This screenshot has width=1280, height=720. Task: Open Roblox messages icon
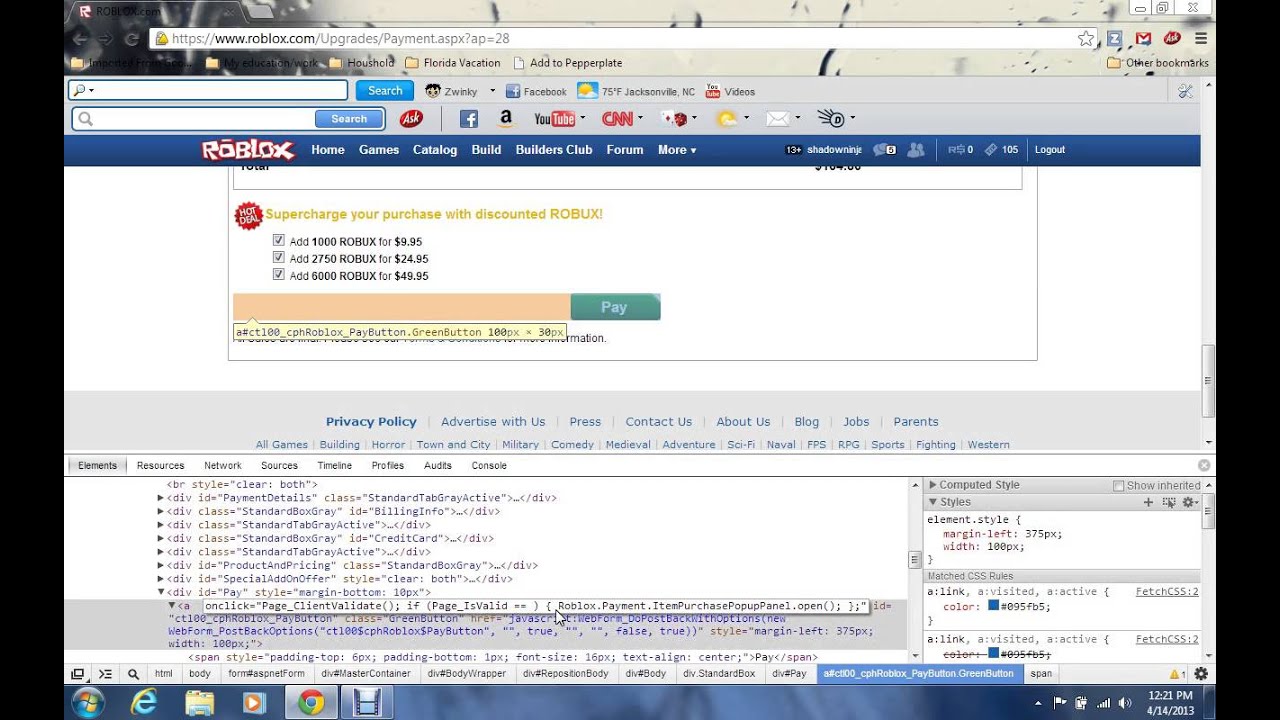pos(884,150)
